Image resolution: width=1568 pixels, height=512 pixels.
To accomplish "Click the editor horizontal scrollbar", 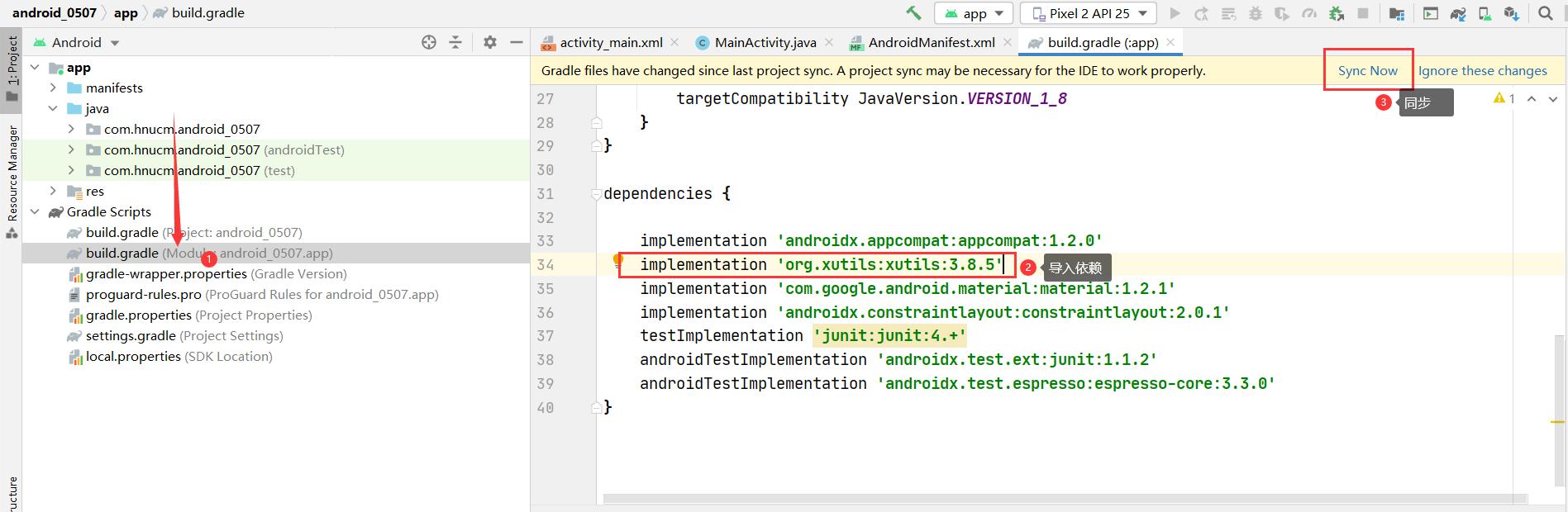I will pos(1065,499).
